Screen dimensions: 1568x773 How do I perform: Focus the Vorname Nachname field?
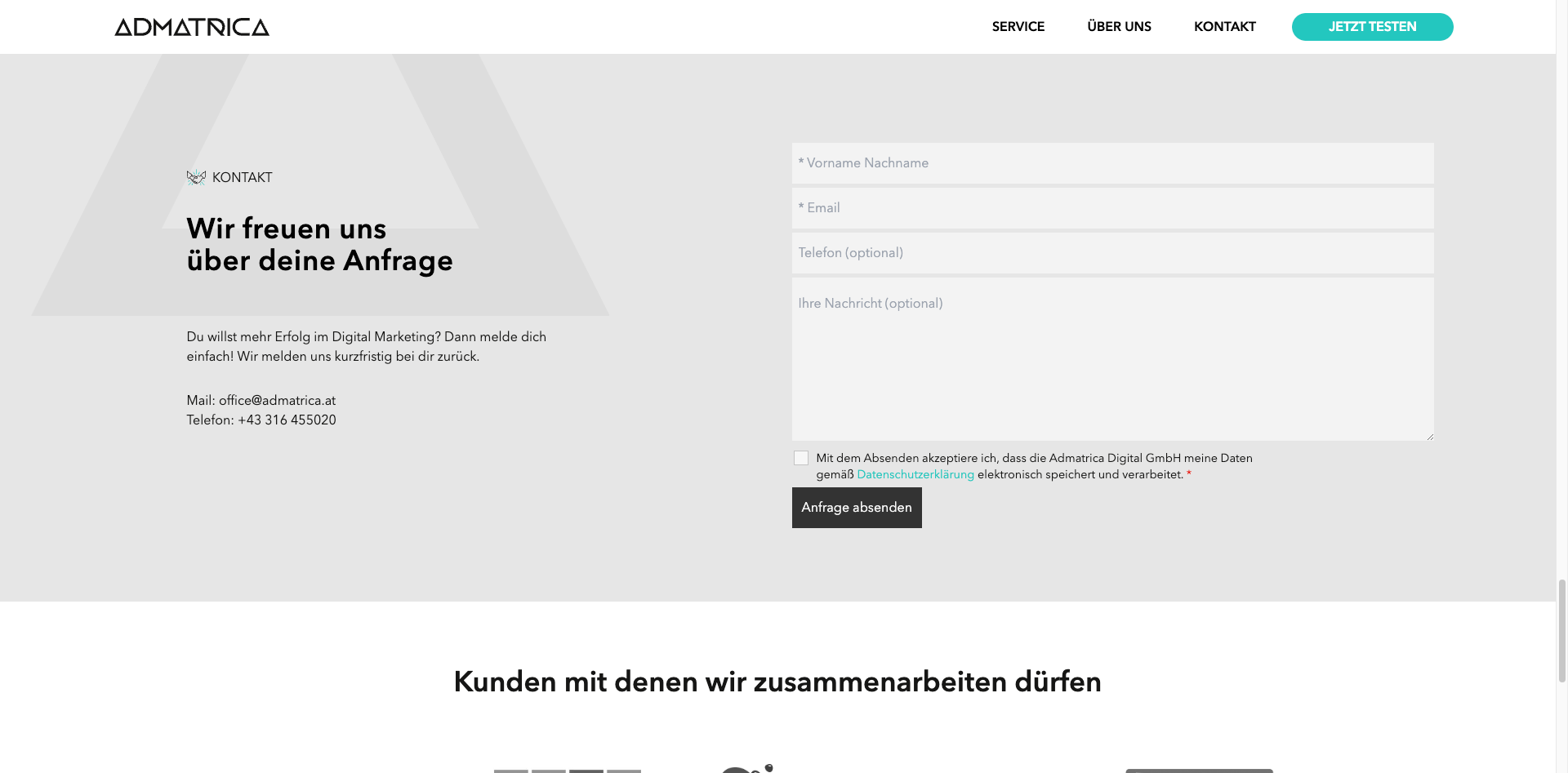(x=1112, y=163)
